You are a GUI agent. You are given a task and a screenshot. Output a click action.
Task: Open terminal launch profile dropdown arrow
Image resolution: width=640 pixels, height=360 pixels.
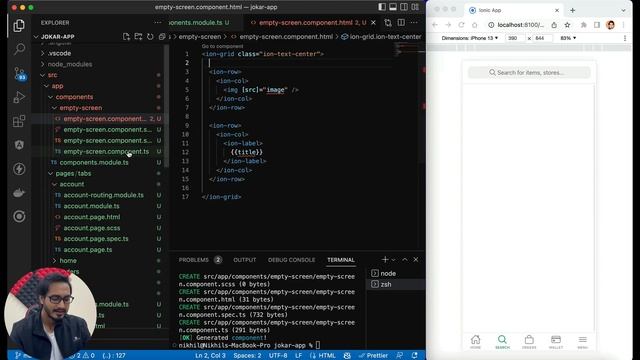(x=393, y=260)
